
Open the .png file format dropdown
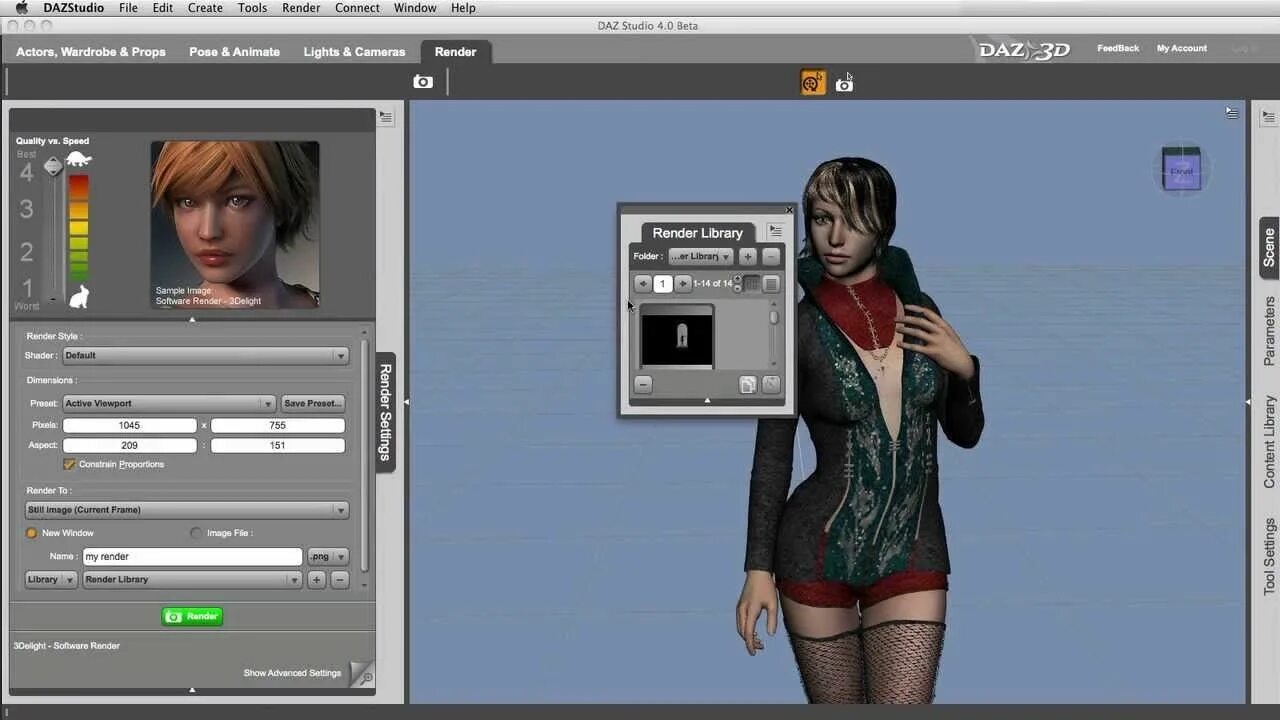[327, 557]
